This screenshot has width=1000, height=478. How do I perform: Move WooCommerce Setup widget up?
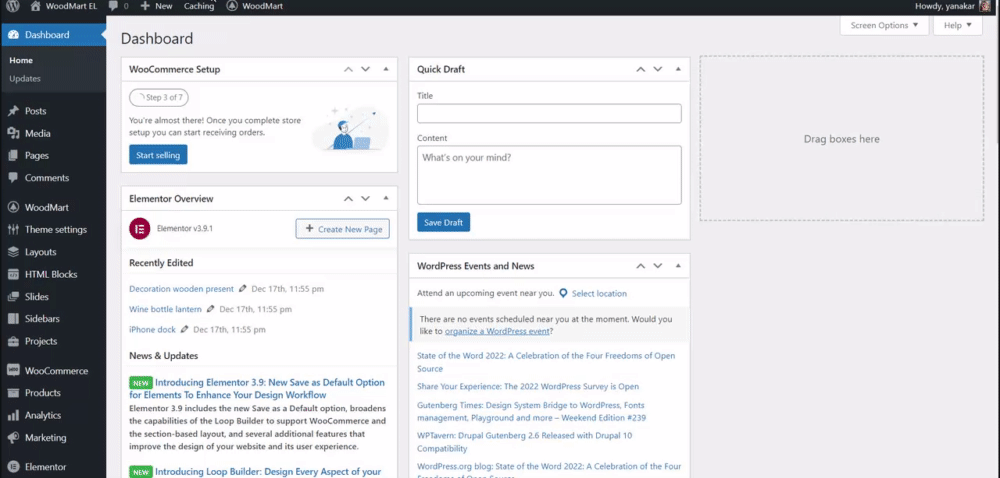(348, 69)
